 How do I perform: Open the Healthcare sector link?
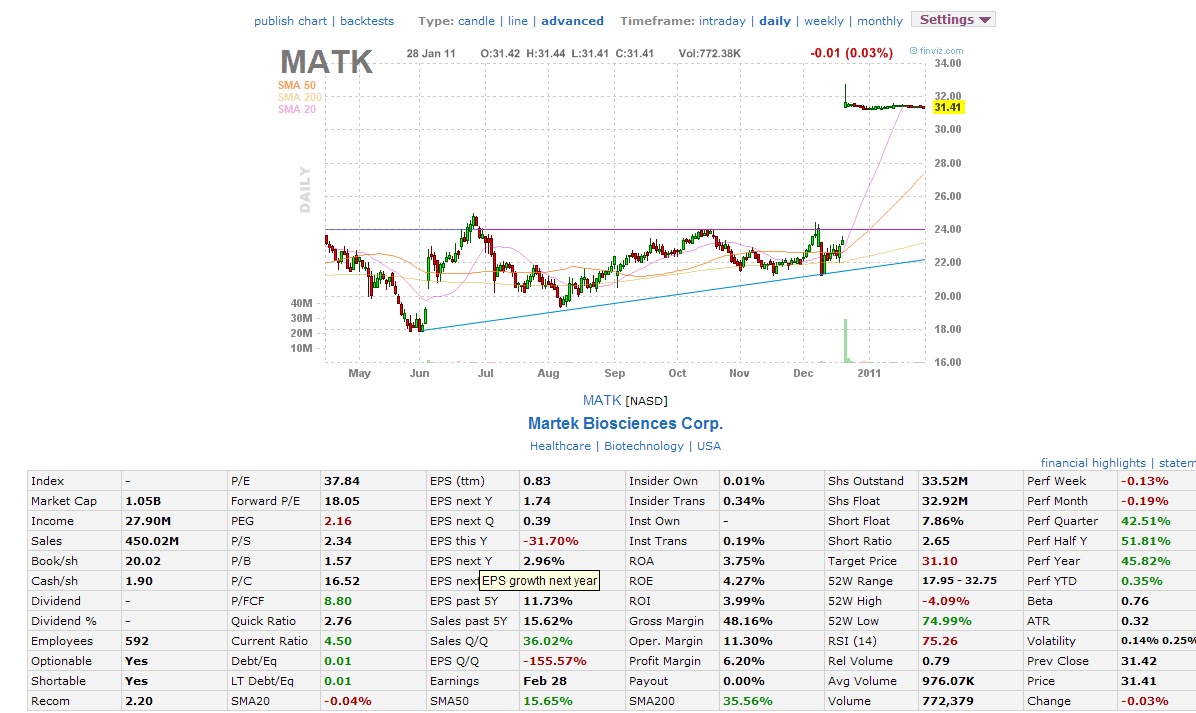(x=560, y=446)
